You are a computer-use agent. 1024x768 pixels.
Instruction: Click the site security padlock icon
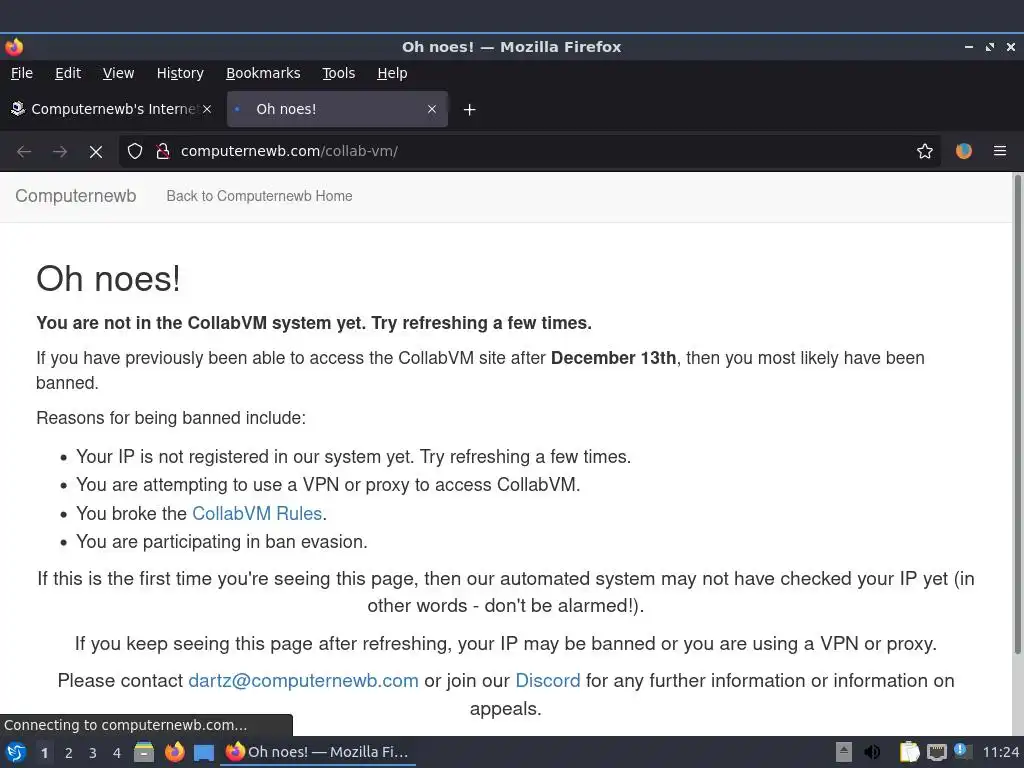(163, 152)
